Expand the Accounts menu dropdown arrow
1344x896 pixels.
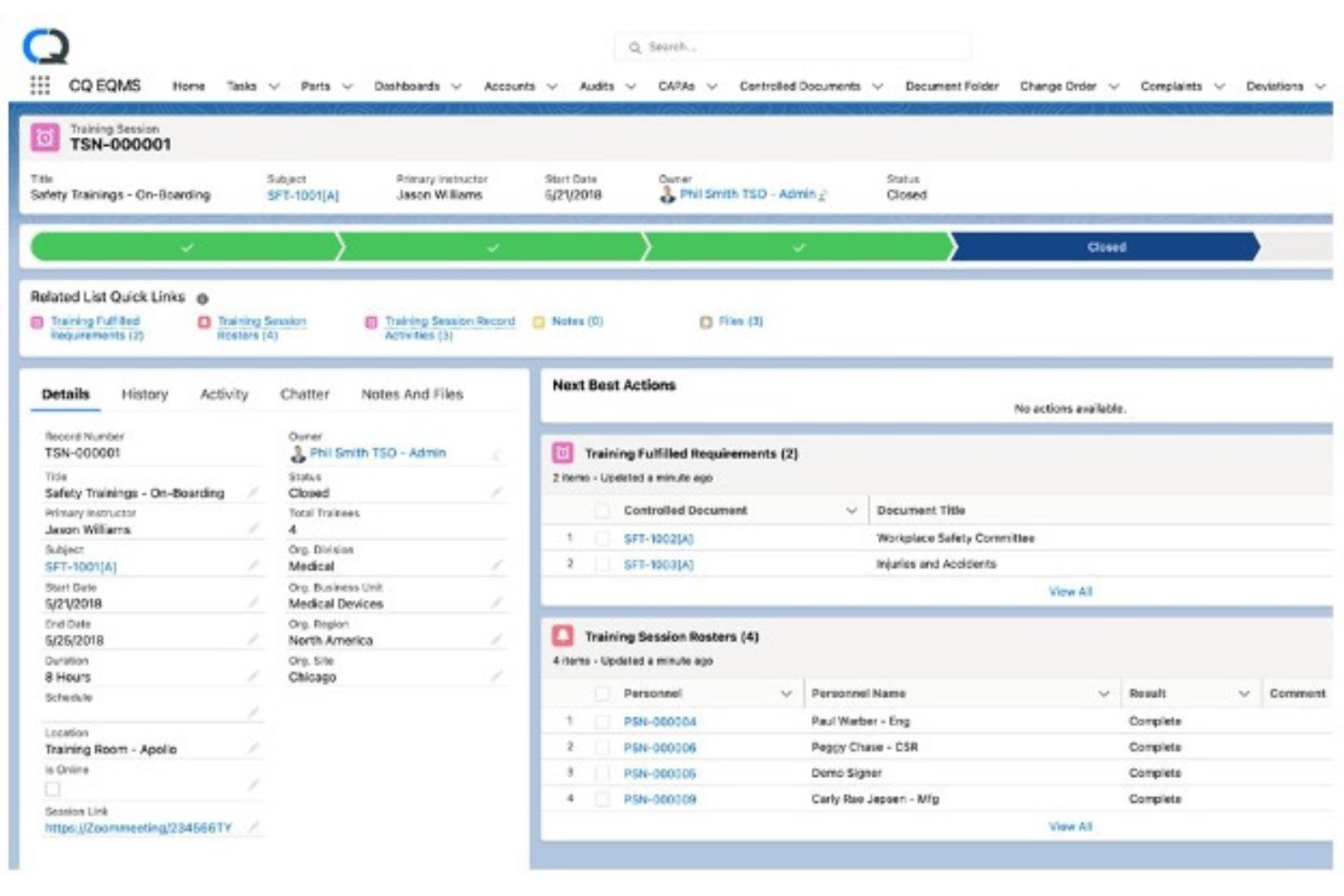tap(551, 87)
